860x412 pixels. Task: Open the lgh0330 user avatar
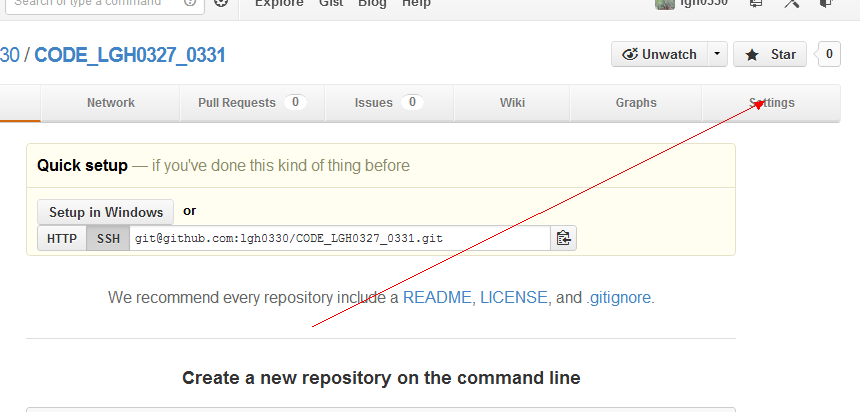(665, 3)
